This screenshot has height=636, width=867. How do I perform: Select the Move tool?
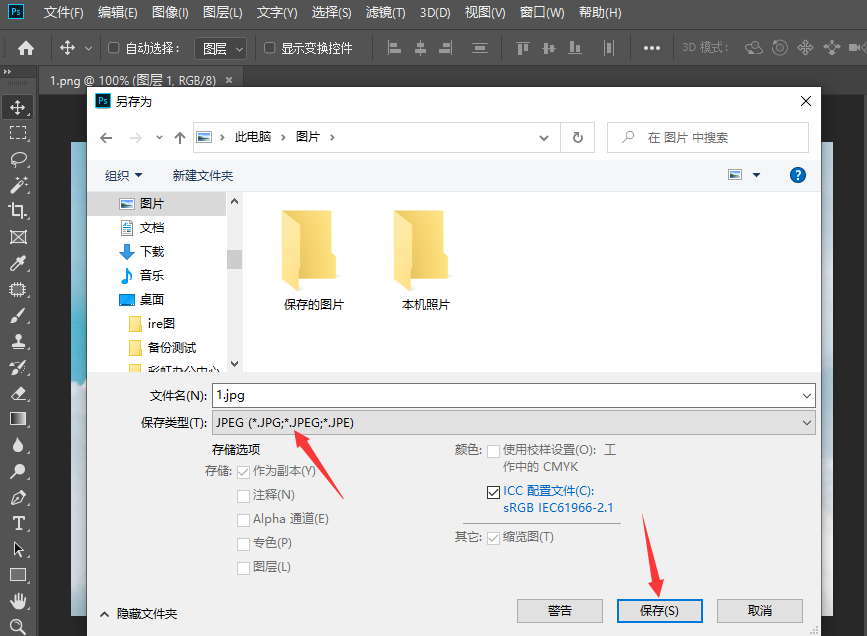(x=18, y=107)
